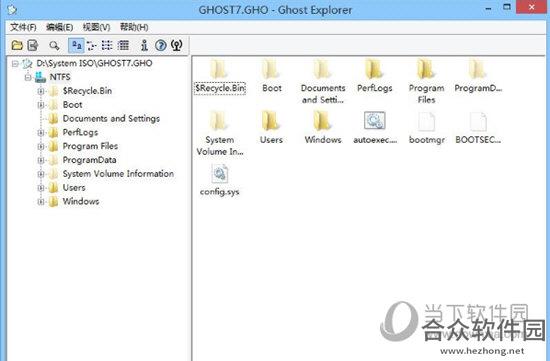Click the Symantec web toolbar icon
The height and width of the screenshot is (361, 550).
coord(177,45)
